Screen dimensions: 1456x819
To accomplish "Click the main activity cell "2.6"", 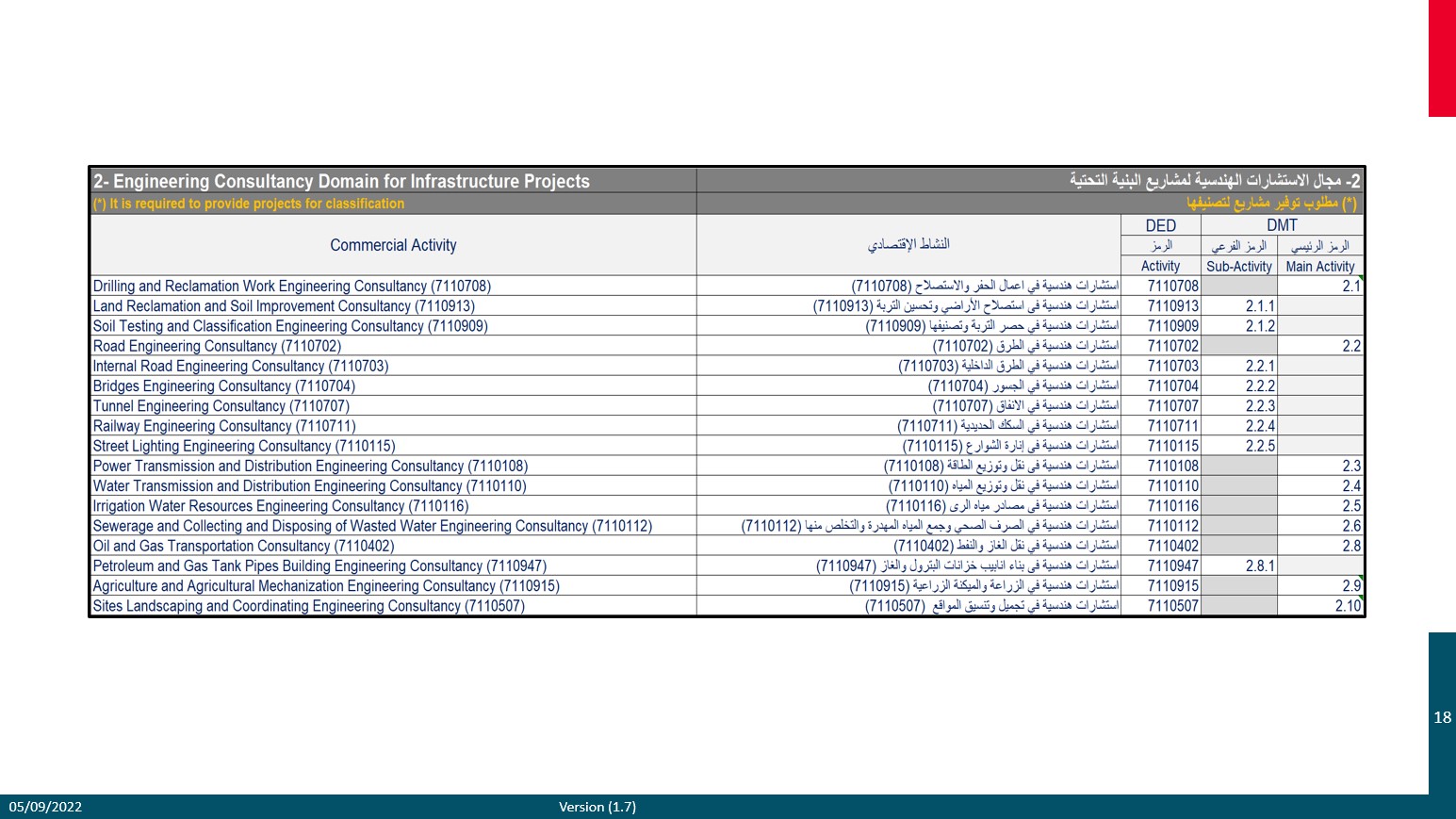I will click(x=1350, y=526).
